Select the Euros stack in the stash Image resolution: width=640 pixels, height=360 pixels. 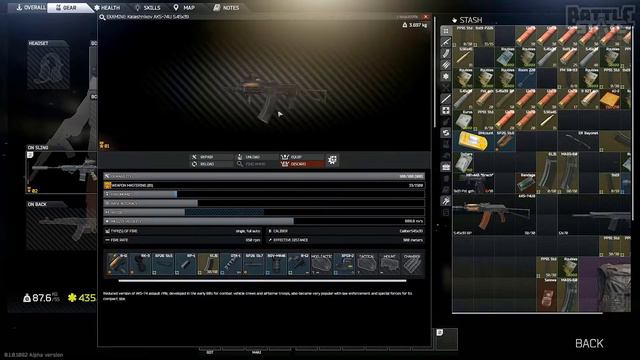point(463,120)
